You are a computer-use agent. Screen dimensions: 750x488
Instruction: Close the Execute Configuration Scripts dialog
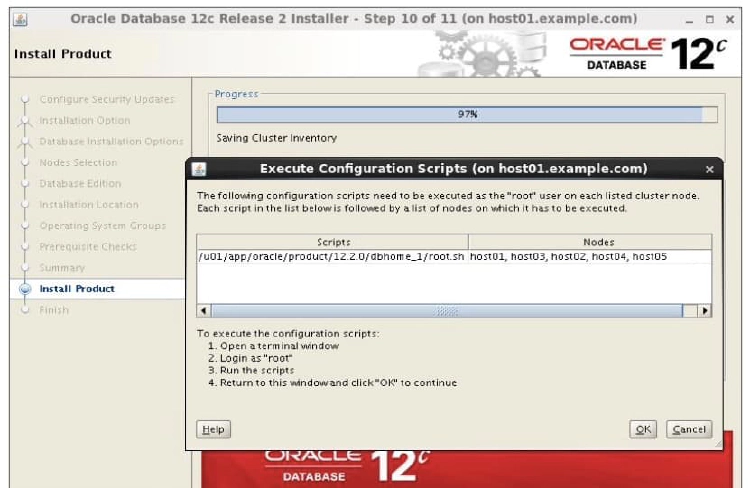710,169
